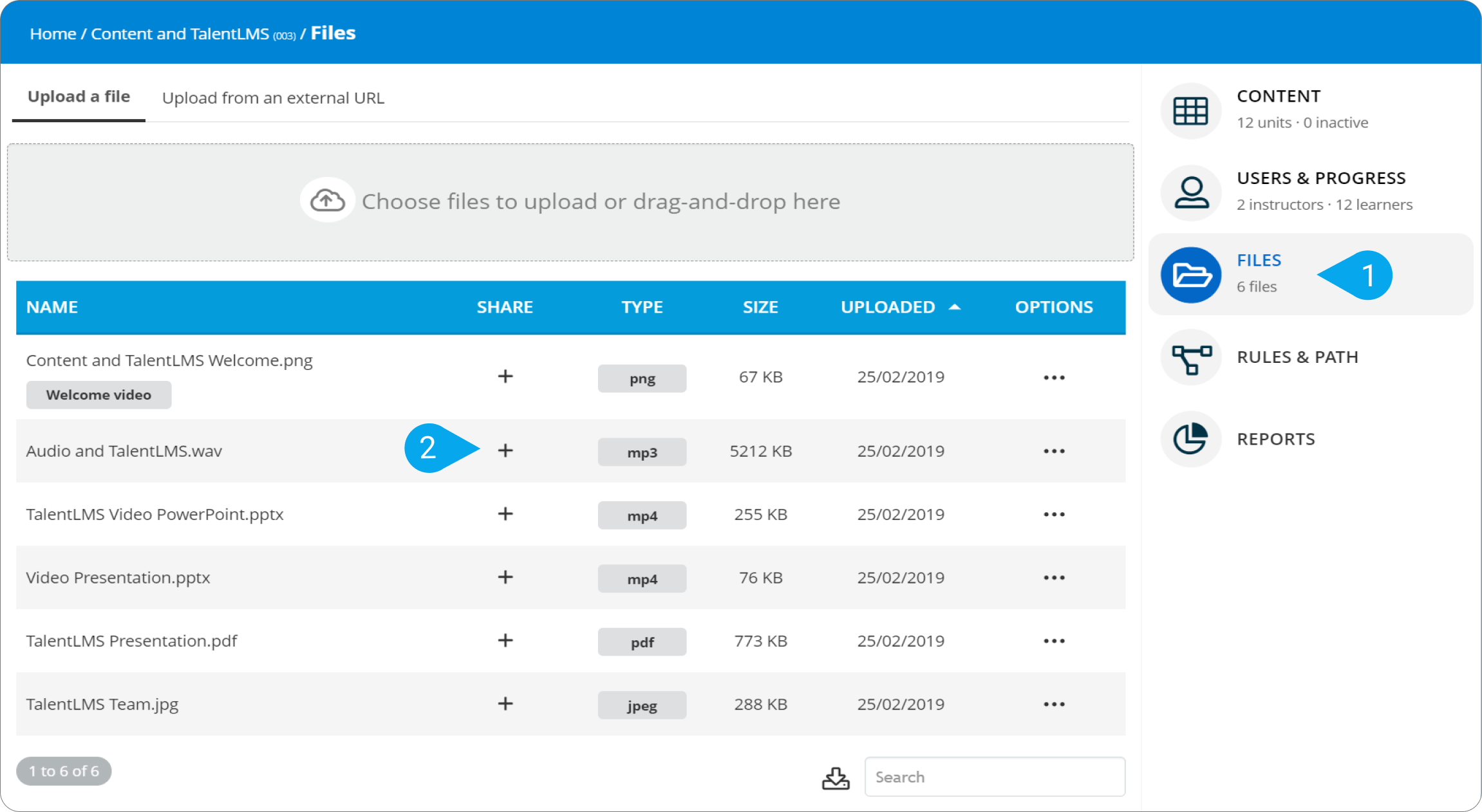This screenshot has width=1482, height=812.
Task: Open options menu for Content and TalentLMS Welcome.png
Action: (x=1054, y=378)
